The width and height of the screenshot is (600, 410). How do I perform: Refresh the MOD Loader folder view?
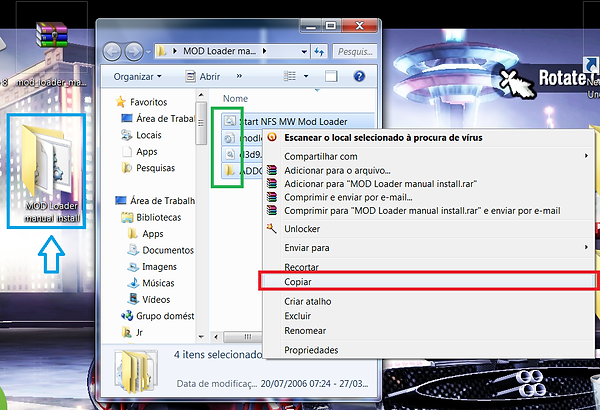tap(319, 51)
